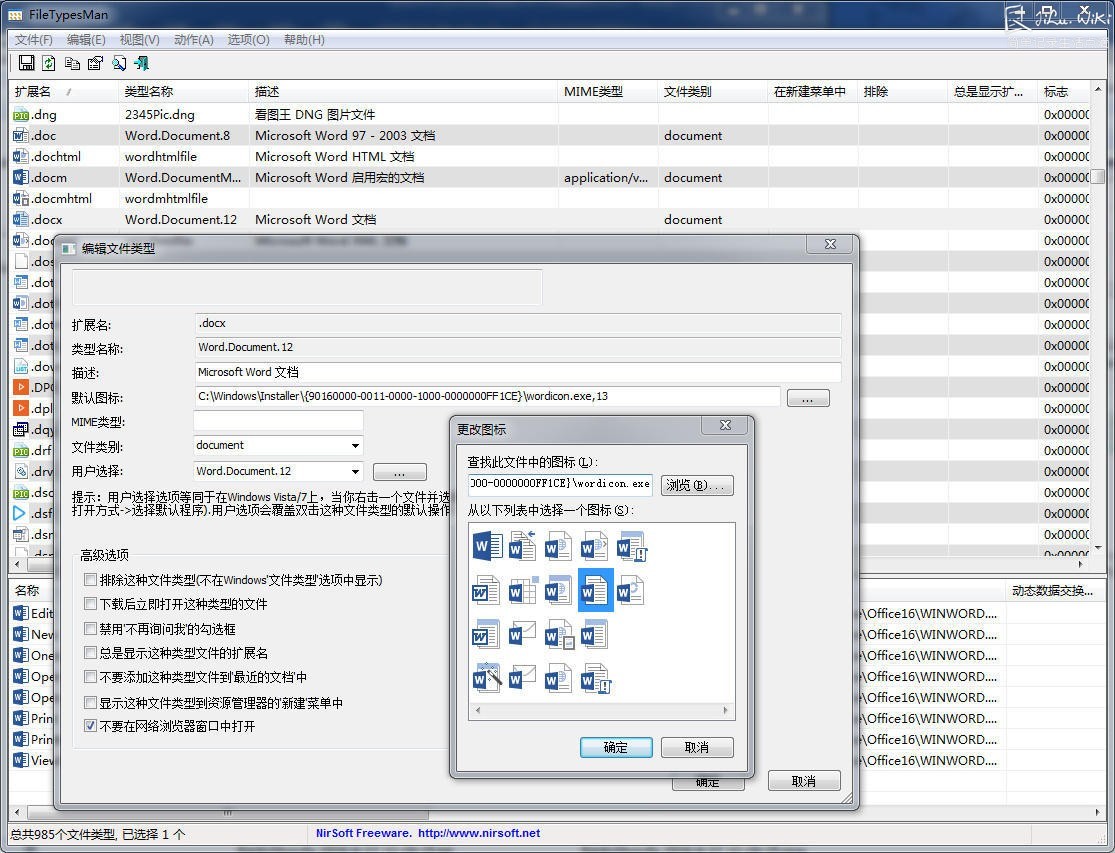Confirm with 确定 in 更改图标 dialog
The height and width of the screenshot is (853, 1115).
616,747
